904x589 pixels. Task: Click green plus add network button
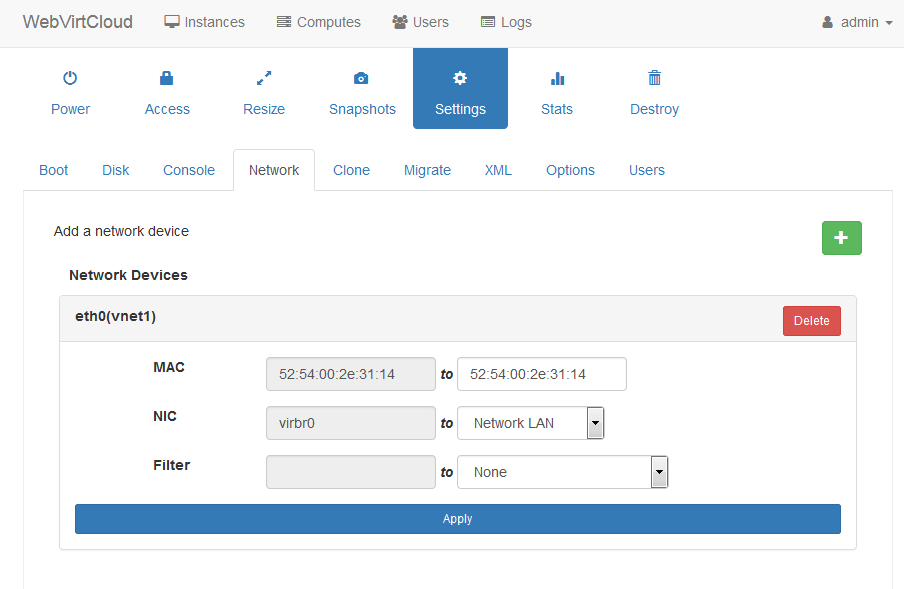click(841, 238)
